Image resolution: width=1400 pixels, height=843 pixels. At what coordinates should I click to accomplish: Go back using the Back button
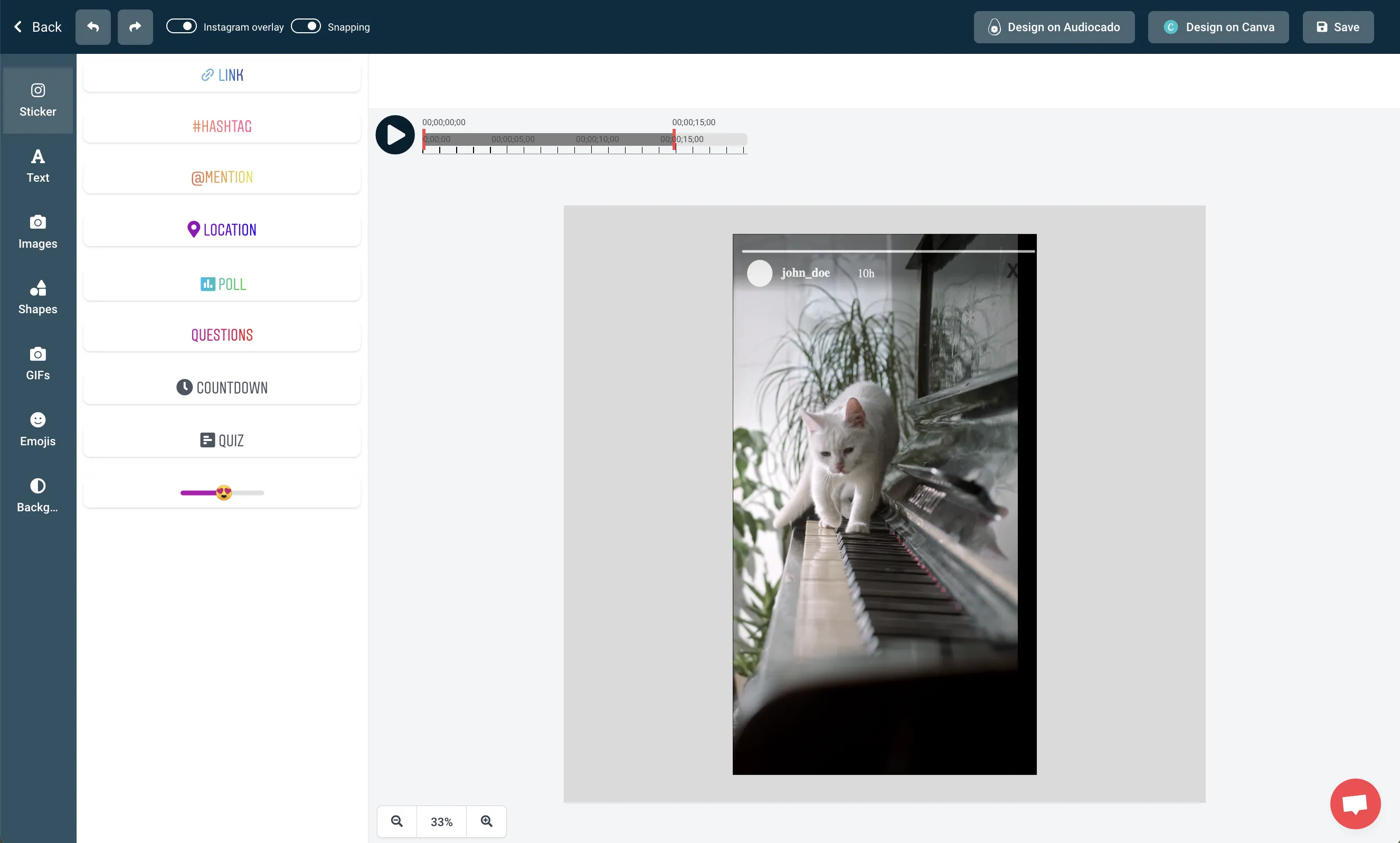(37, 27)
